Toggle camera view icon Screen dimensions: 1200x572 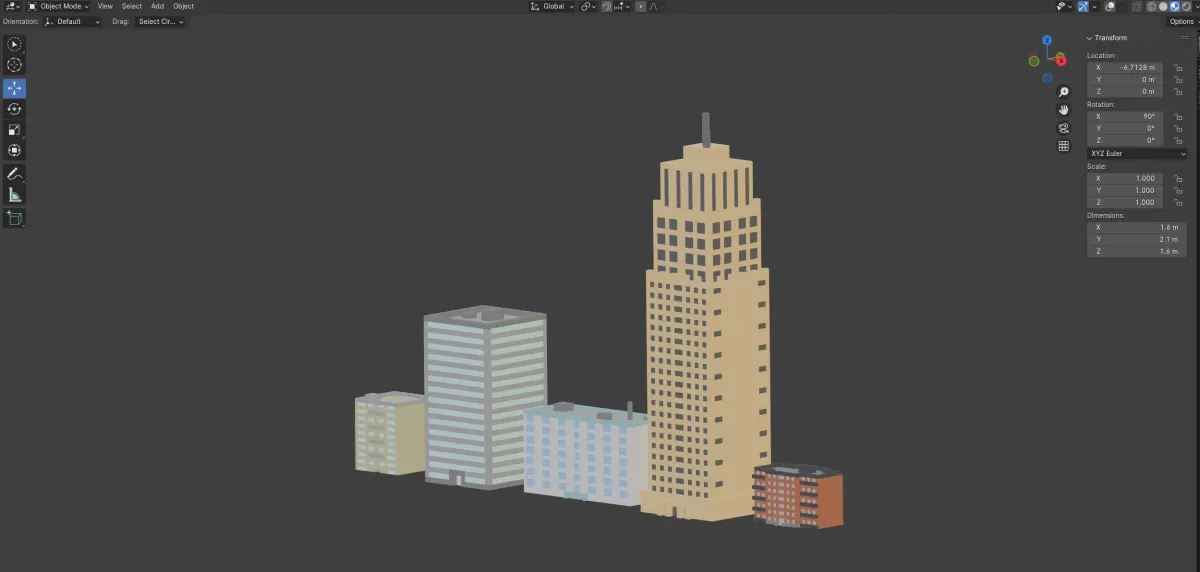1064,128
